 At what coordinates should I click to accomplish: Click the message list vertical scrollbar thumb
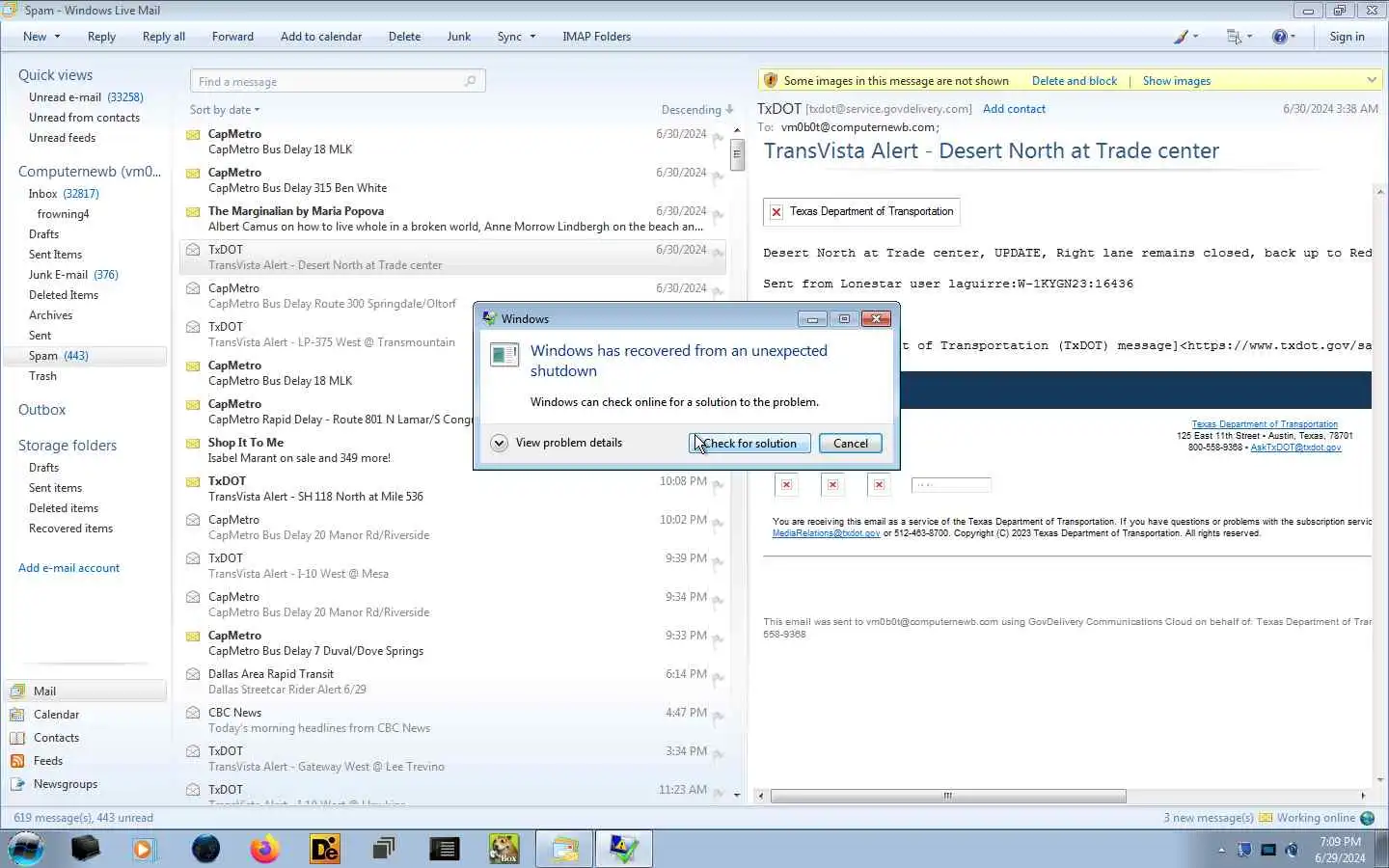point(737,153)
